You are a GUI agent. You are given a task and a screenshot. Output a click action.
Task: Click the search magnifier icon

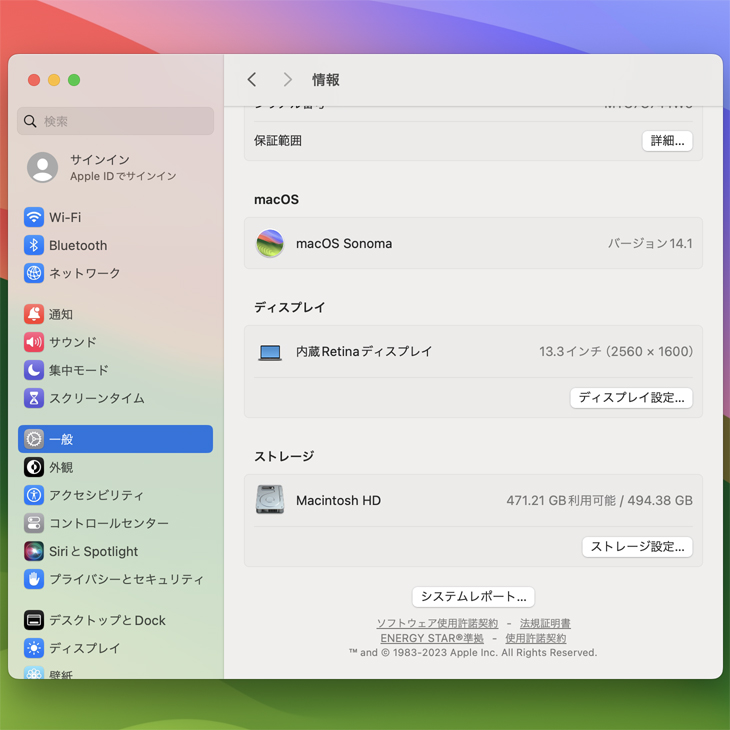30,122
